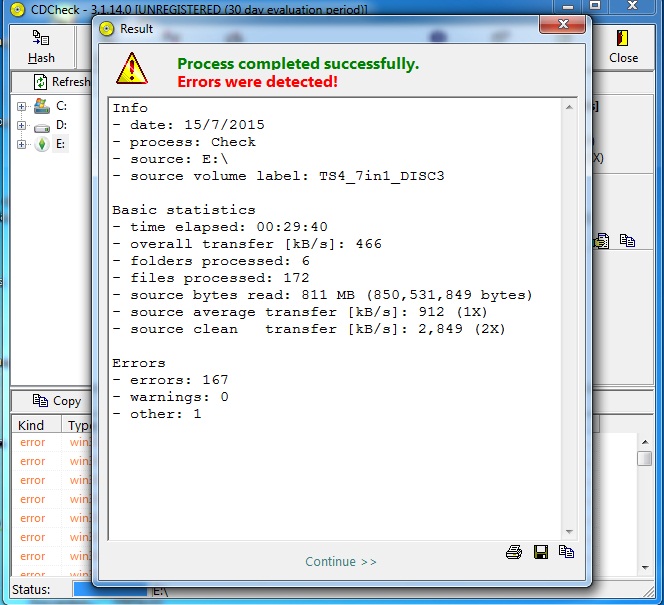
Task: Expand the C: drive tree node
Action: pyautogui.click(x=21, y=106)
